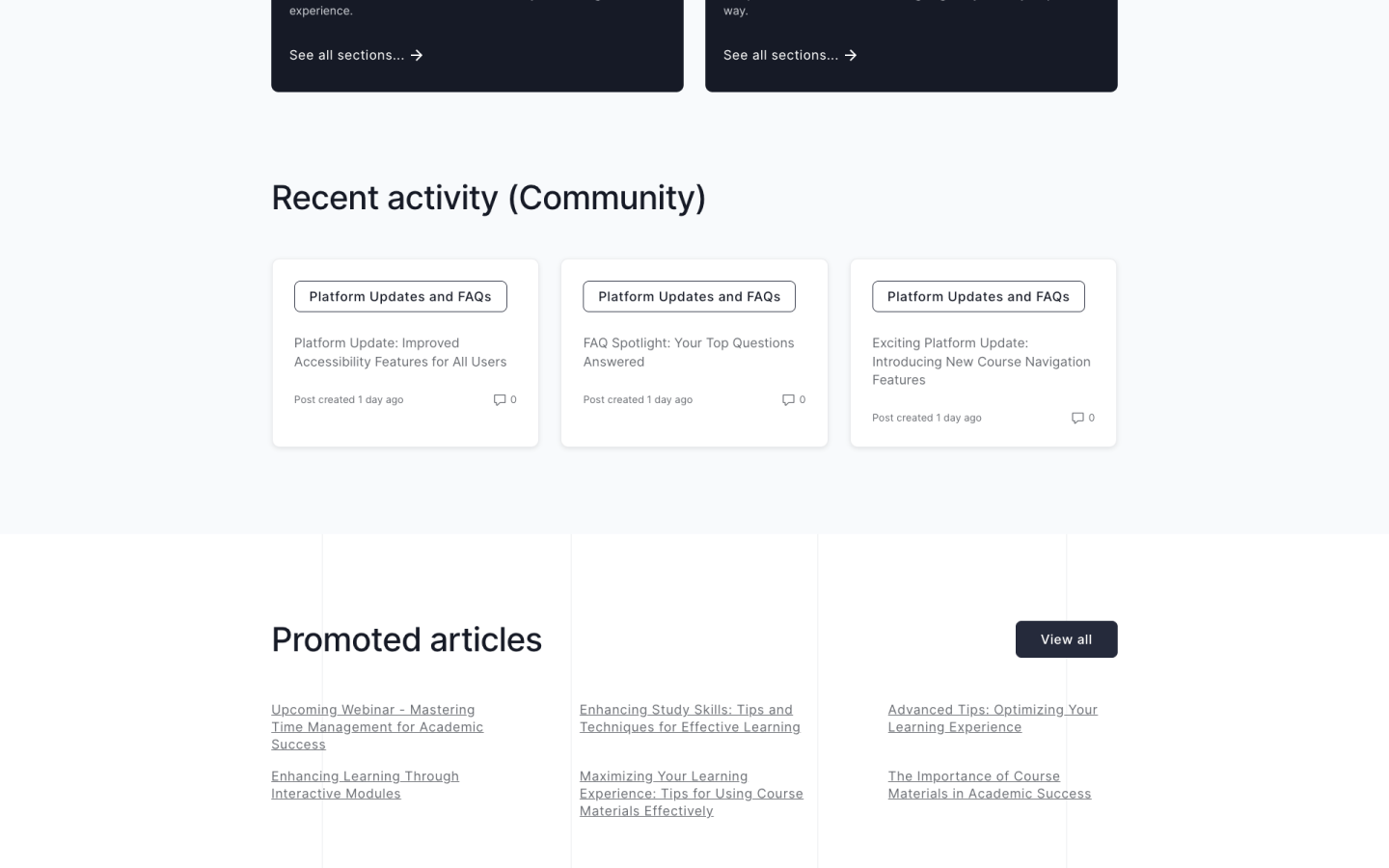Open 'Exciting Platform Update' course navigation post
The image size is (1389, 868).
pyautogui.click(x=981, y=362)
